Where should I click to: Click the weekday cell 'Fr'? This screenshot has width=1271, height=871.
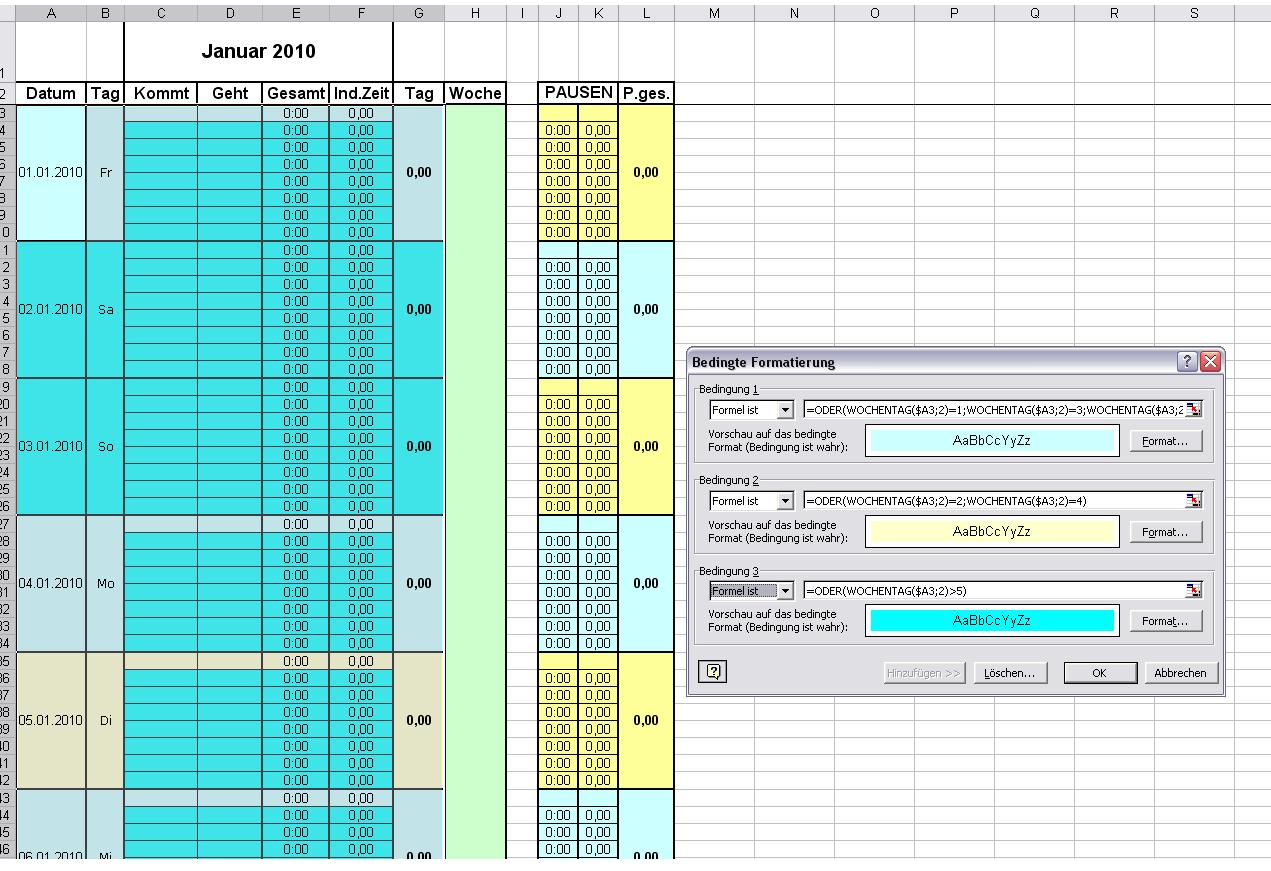105,172
